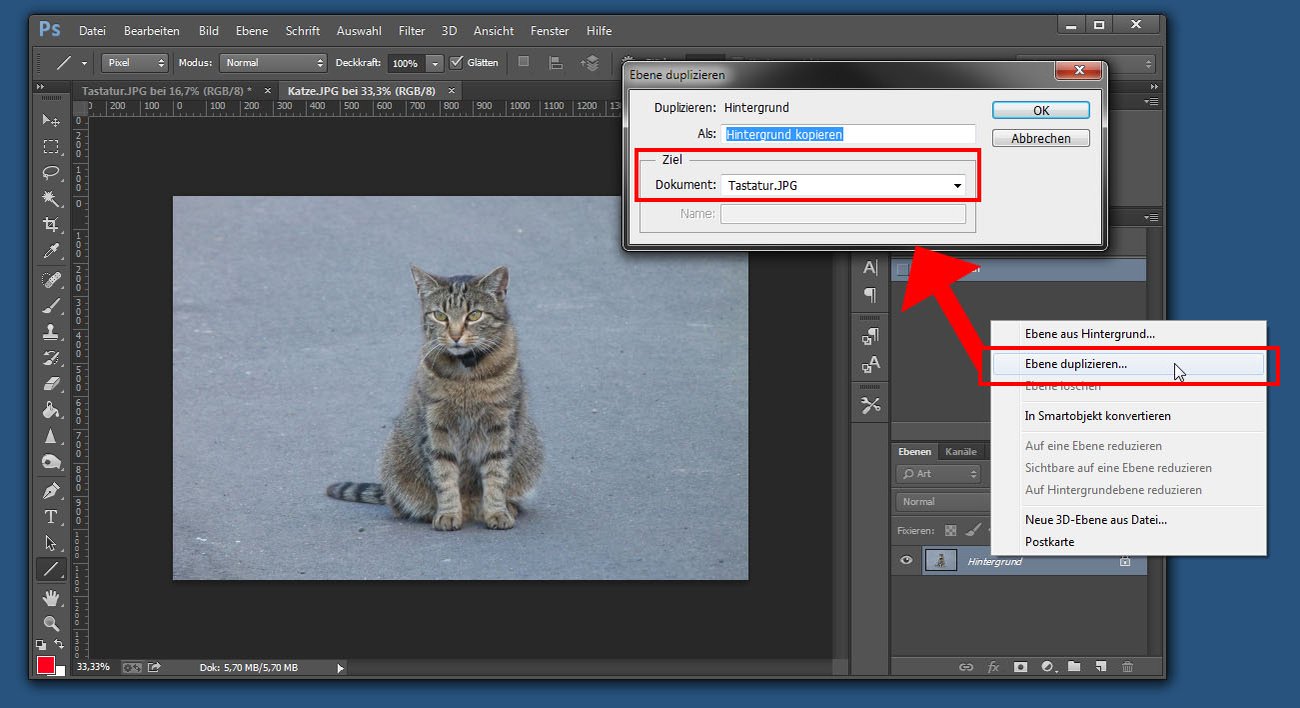Hide the Hintergrund layer
This screenshot has height=708, width=1300.
coord(905,561)
